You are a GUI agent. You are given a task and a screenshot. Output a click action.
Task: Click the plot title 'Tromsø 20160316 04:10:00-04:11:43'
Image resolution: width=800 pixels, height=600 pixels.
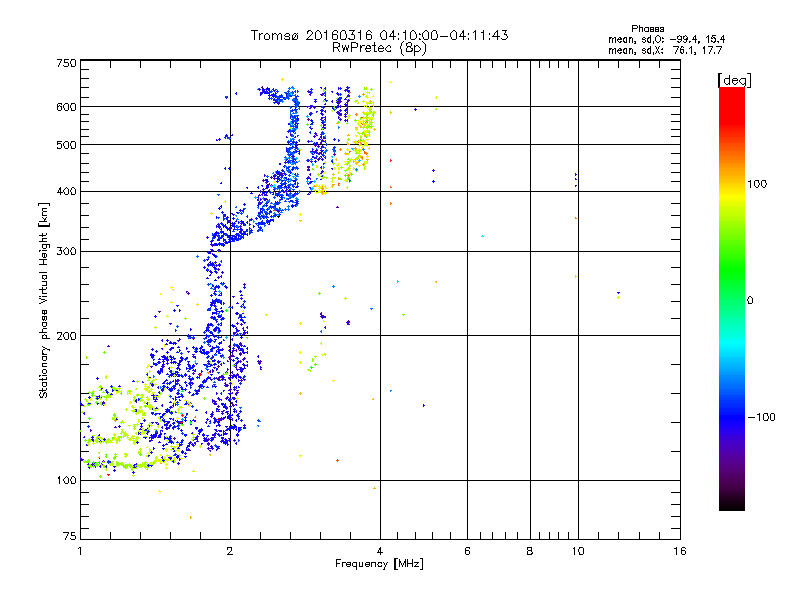(x=379, y=35)
